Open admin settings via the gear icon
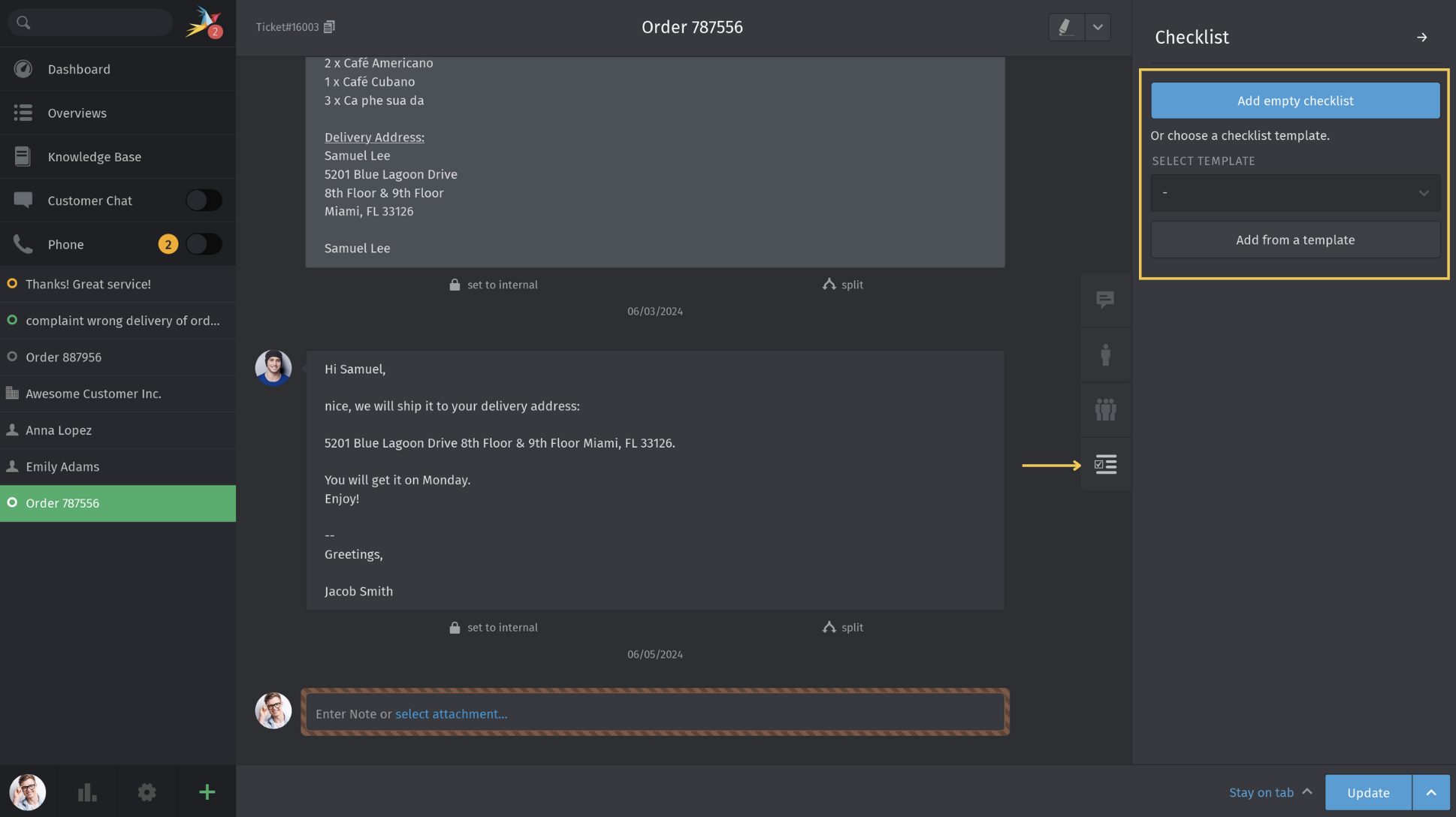The image size is (1456, 817). pos(147,791)
